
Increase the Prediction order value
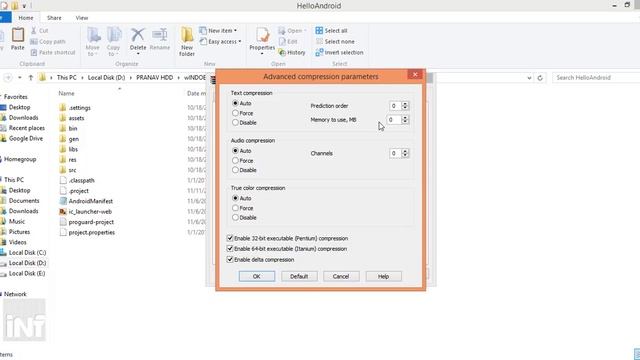click(405, 104)
